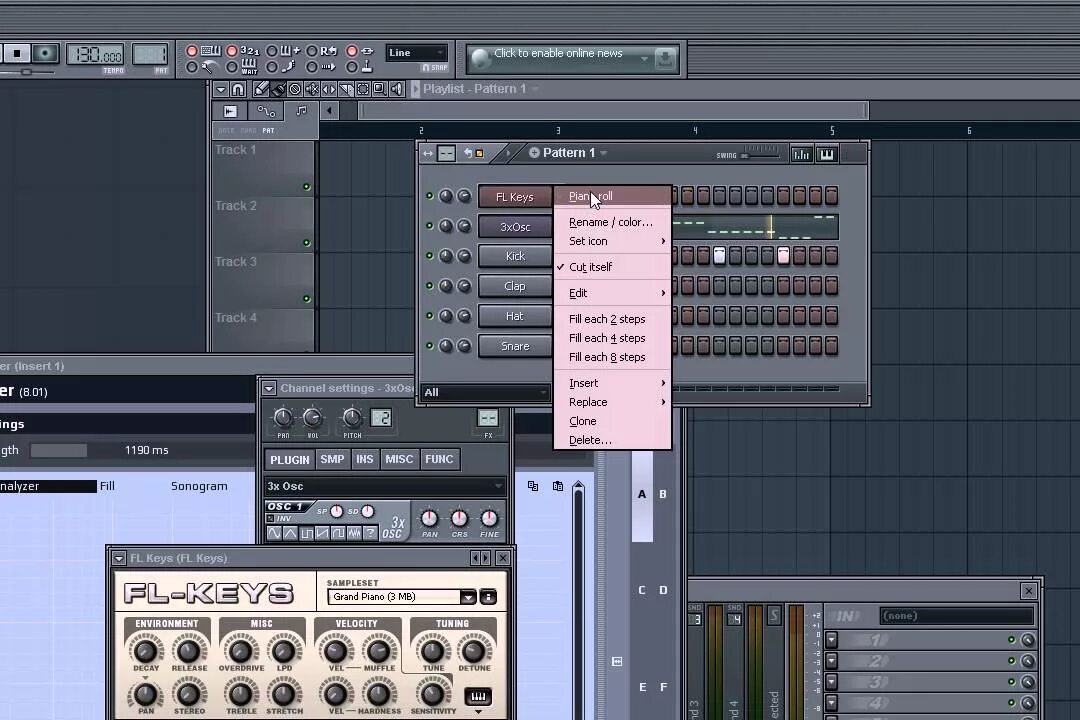This screenshot has height=720, width=1080.
Task: Click the Hat channel button
Action: (515, 316)
